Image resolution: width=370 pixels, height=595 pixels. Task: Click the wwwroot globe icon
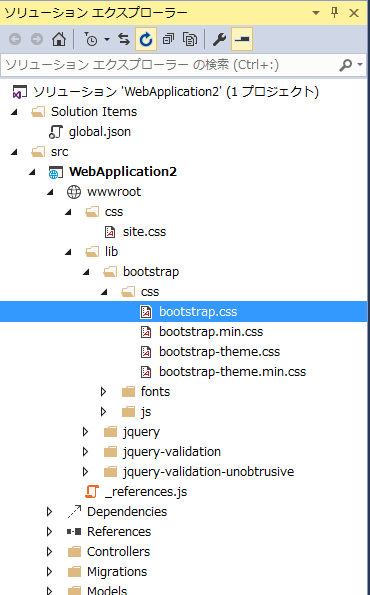tap(74, 192)
